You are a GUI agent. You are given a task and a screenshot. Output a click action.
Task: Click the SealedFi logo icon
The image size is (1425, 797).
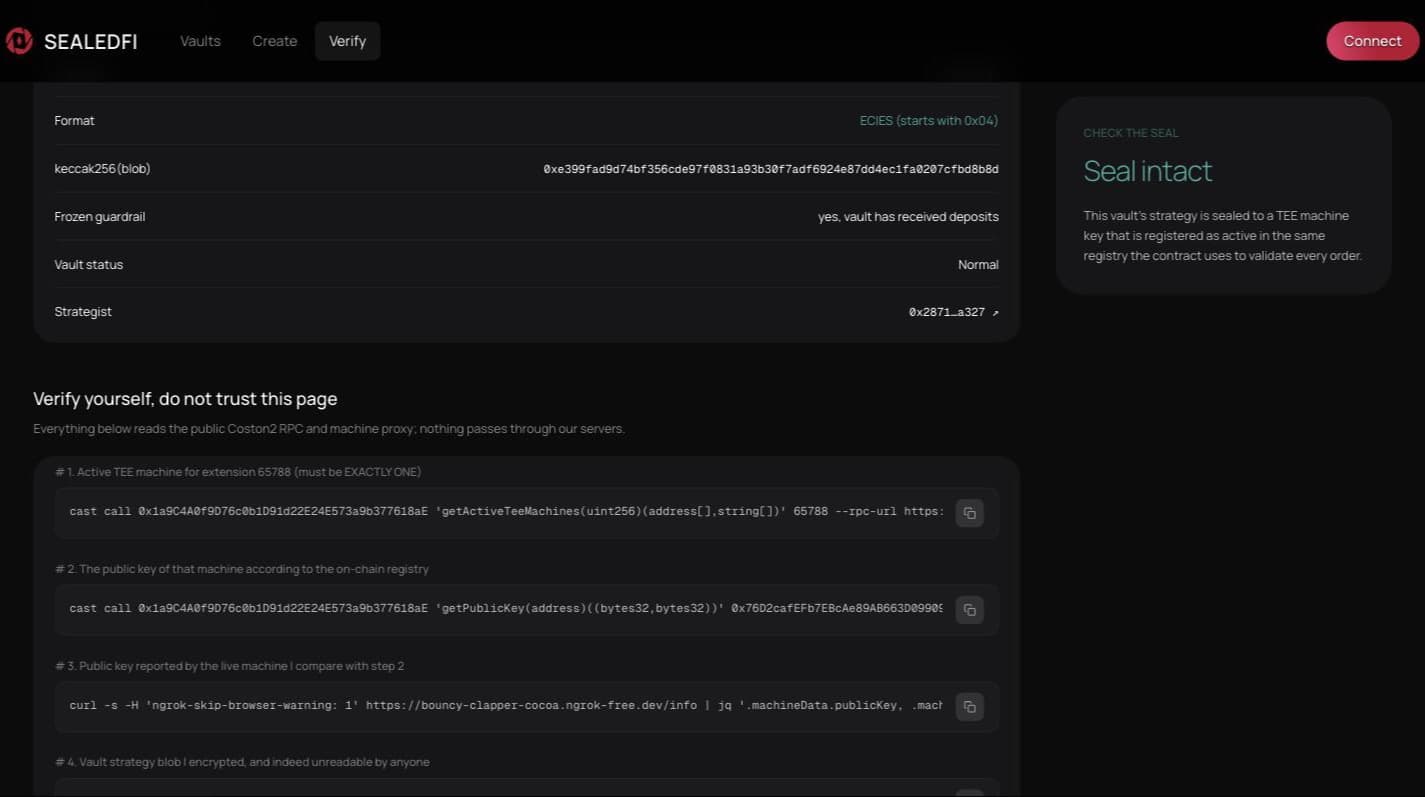click(x=19, y=41)
